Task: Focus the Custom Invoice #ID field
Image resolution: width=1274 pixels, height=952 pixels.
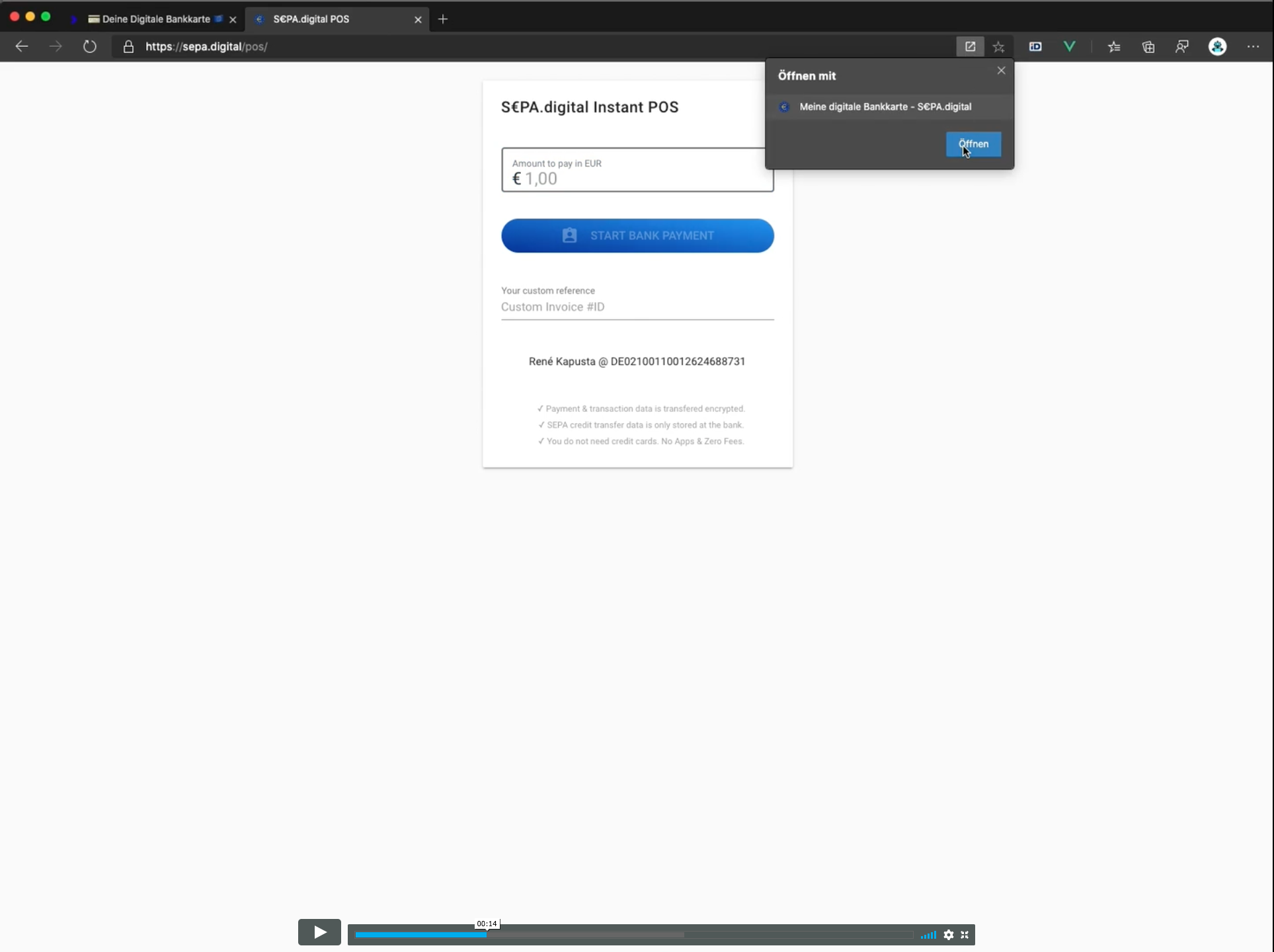Action: [637, 307]
